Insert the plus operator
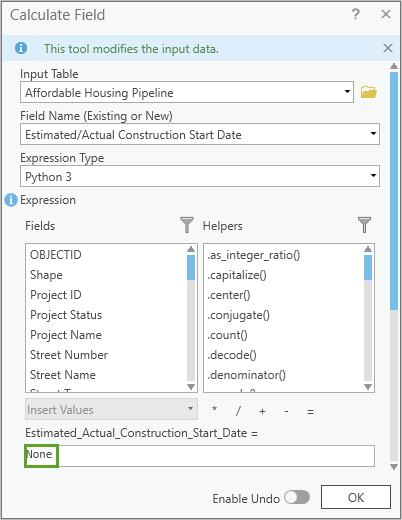 coord(262,411)
